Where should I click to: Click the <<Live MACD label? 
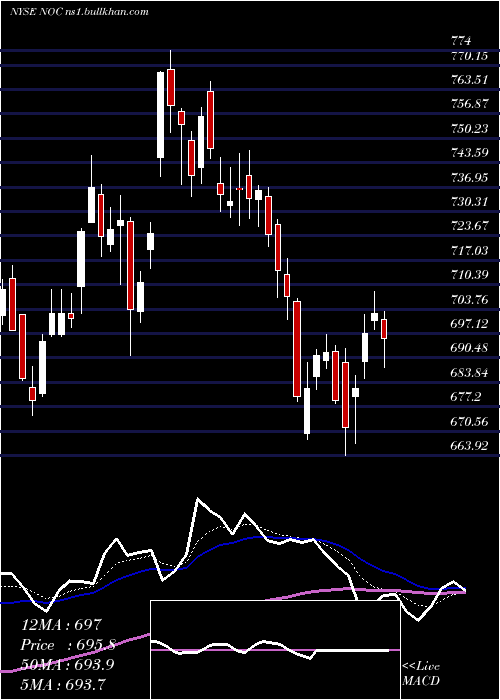421,673
